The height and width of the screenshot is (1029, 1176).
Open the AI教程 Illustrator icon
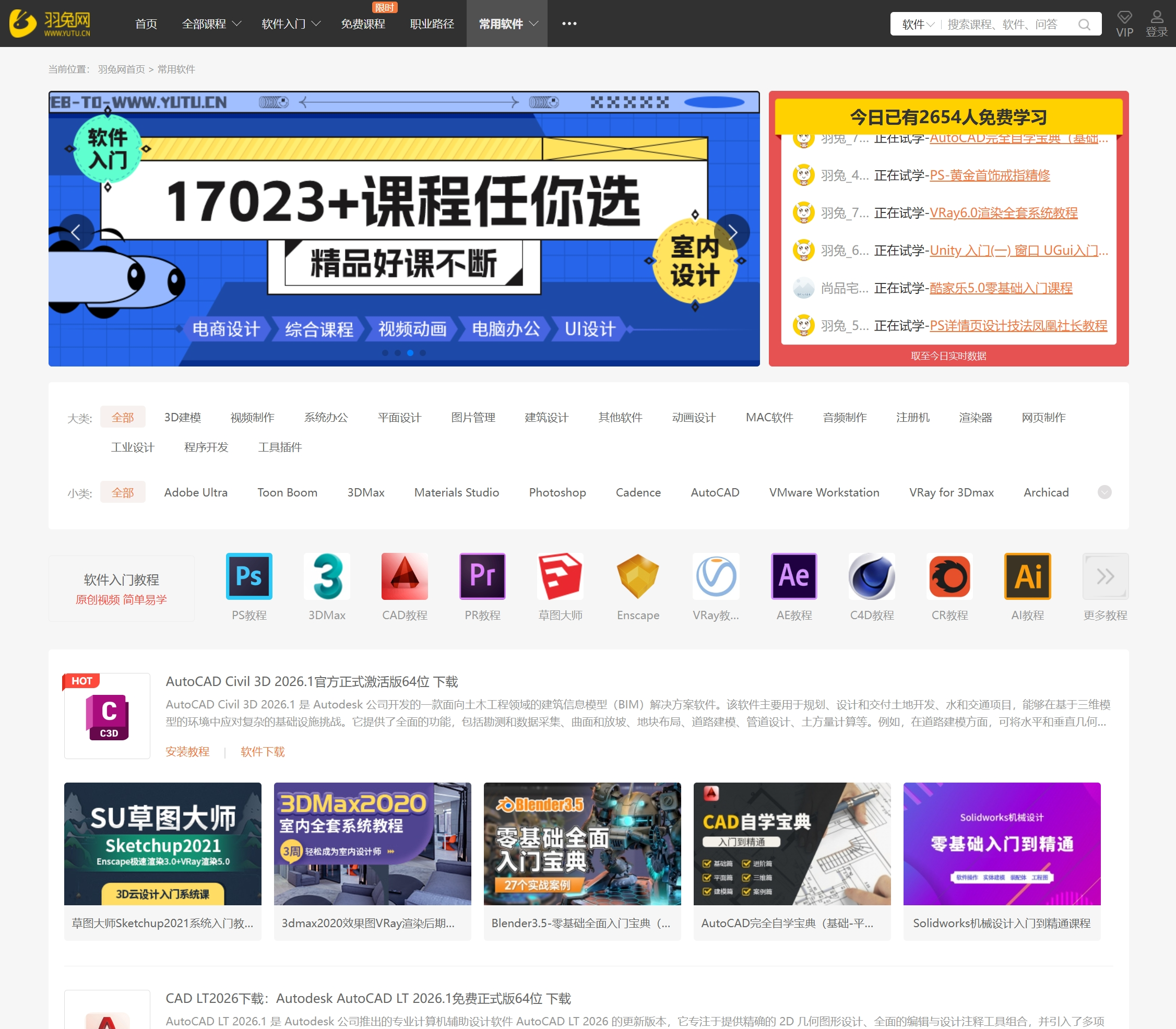click(x=1027, y=576)
